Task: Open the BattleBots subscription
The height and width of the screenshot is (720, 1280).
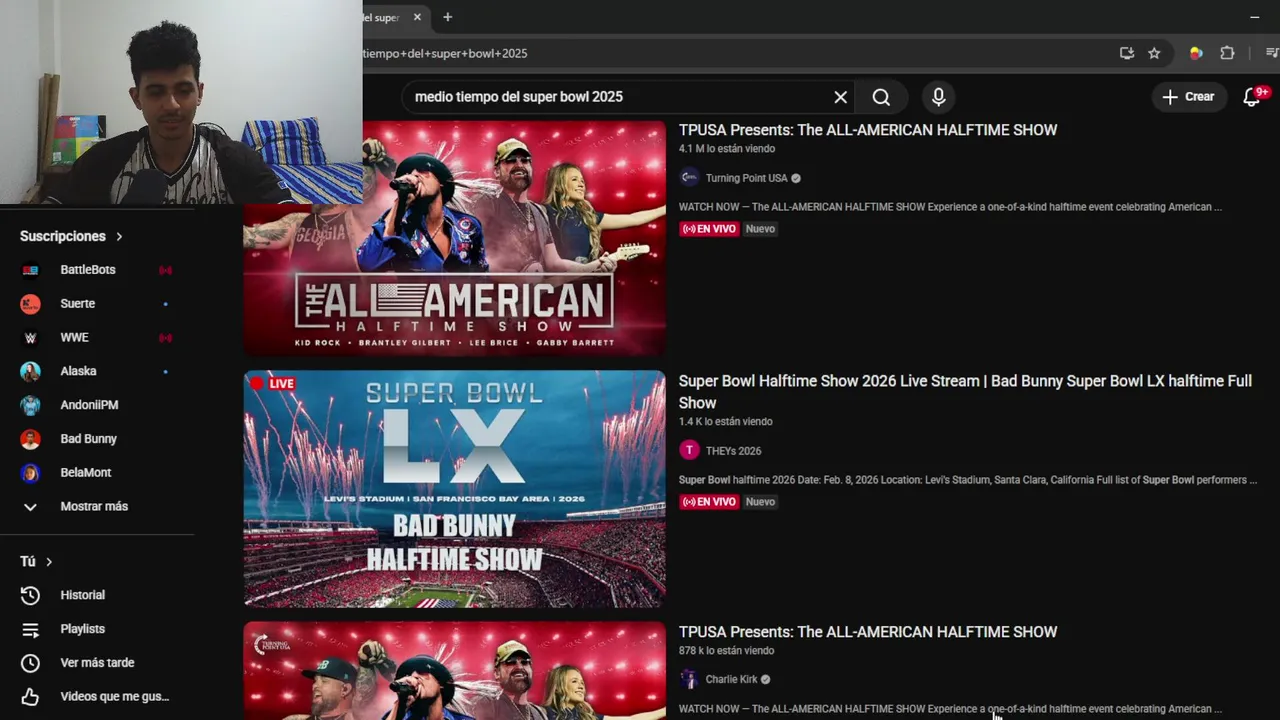Action: click(x=97, y=270)
